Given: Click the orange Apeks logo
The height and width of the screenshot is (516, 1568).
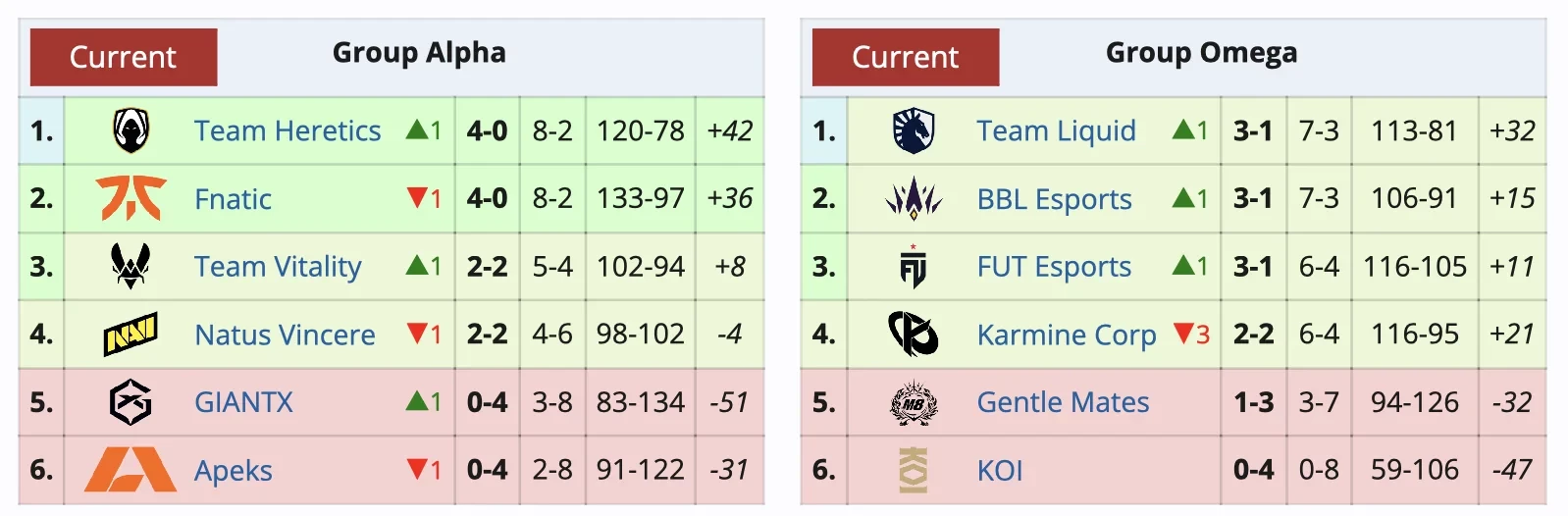Looking at the screenshot, I should click(131, 470).
